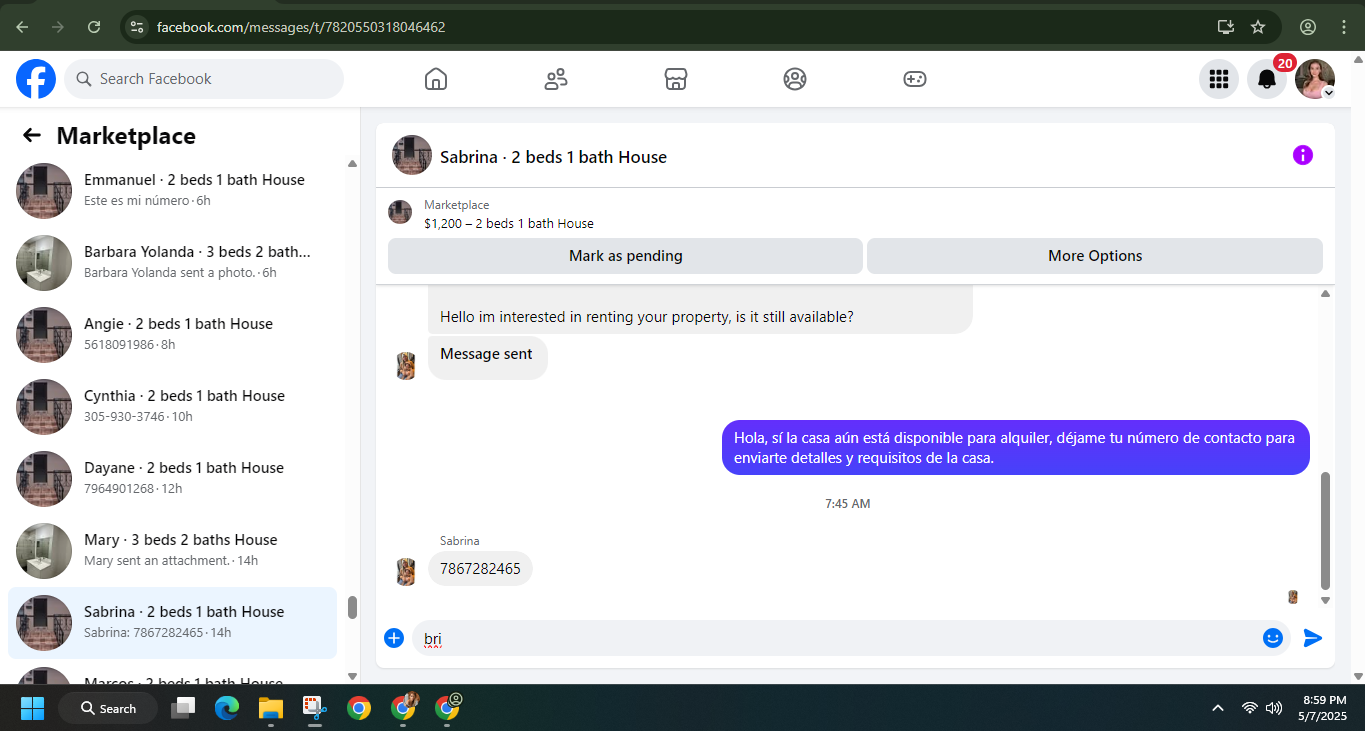Open Dayane's 2 beds 1 bath conversation
Image resolution: width=1365 pixels, height=731 pixels.
point(172,478)
